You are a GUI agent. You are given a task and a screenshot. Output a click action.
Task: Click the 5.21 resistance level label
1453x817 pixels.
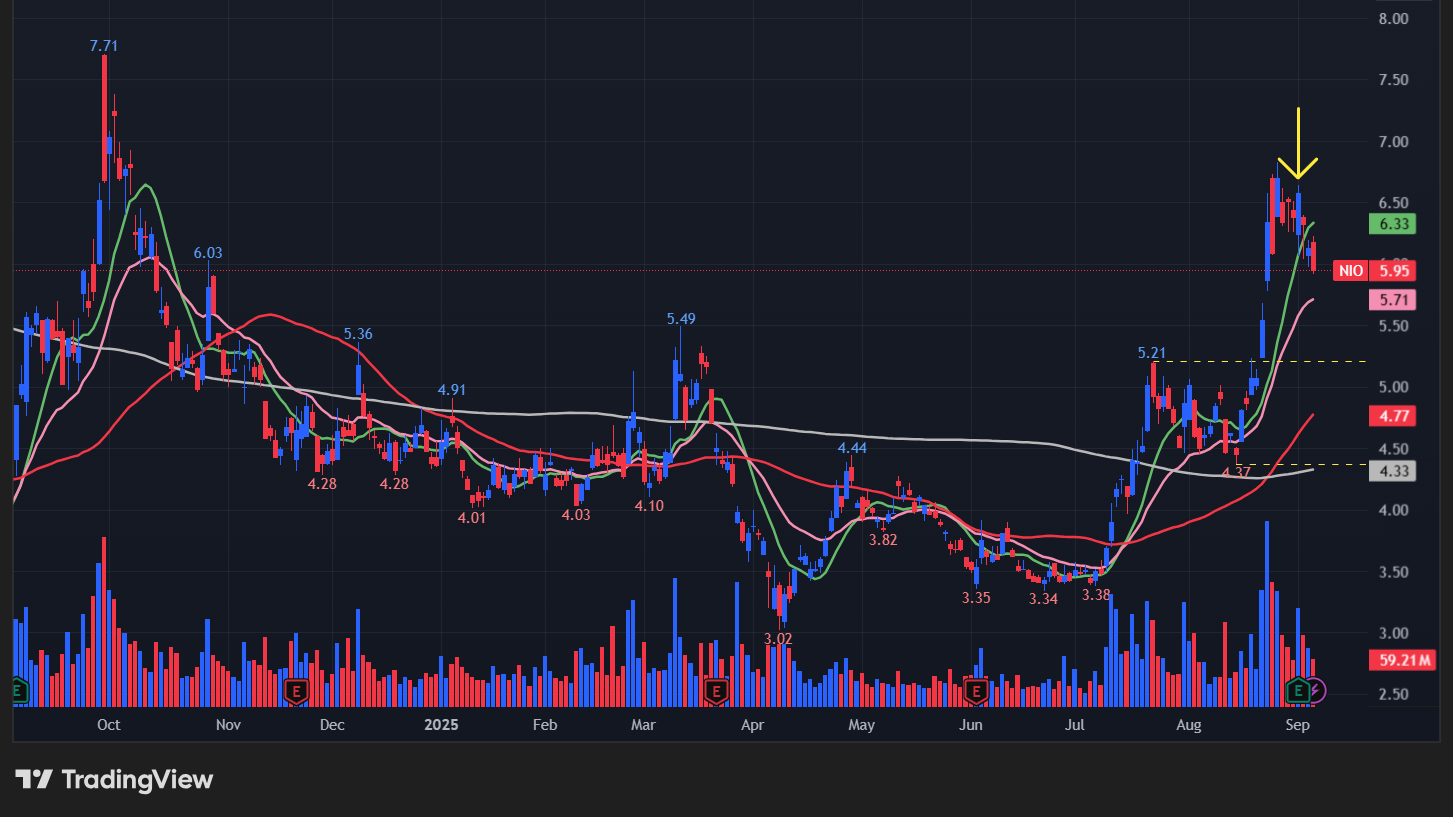pos(1152,353)
